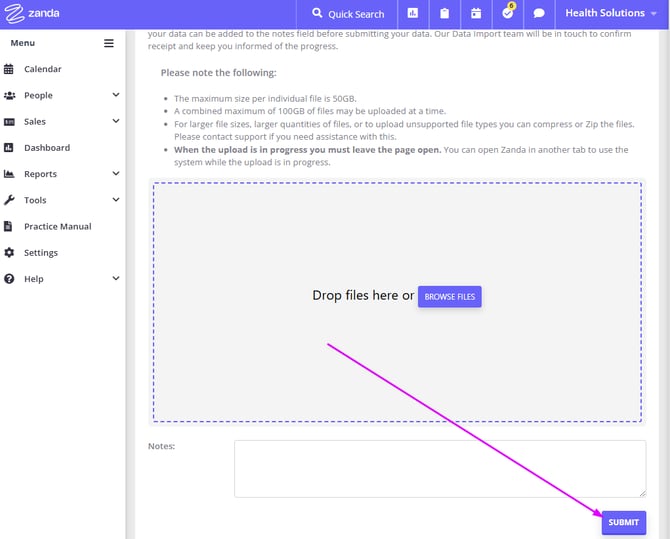This screenshot has width=670, height=539.
Task: Expand the Tools submenu chevron
Action: click(116, 200)
